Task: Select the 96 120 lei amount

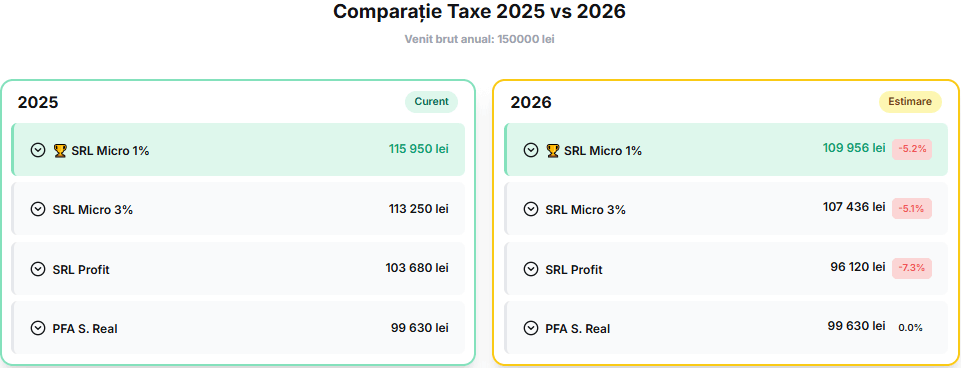Action: tap(857, 267)
